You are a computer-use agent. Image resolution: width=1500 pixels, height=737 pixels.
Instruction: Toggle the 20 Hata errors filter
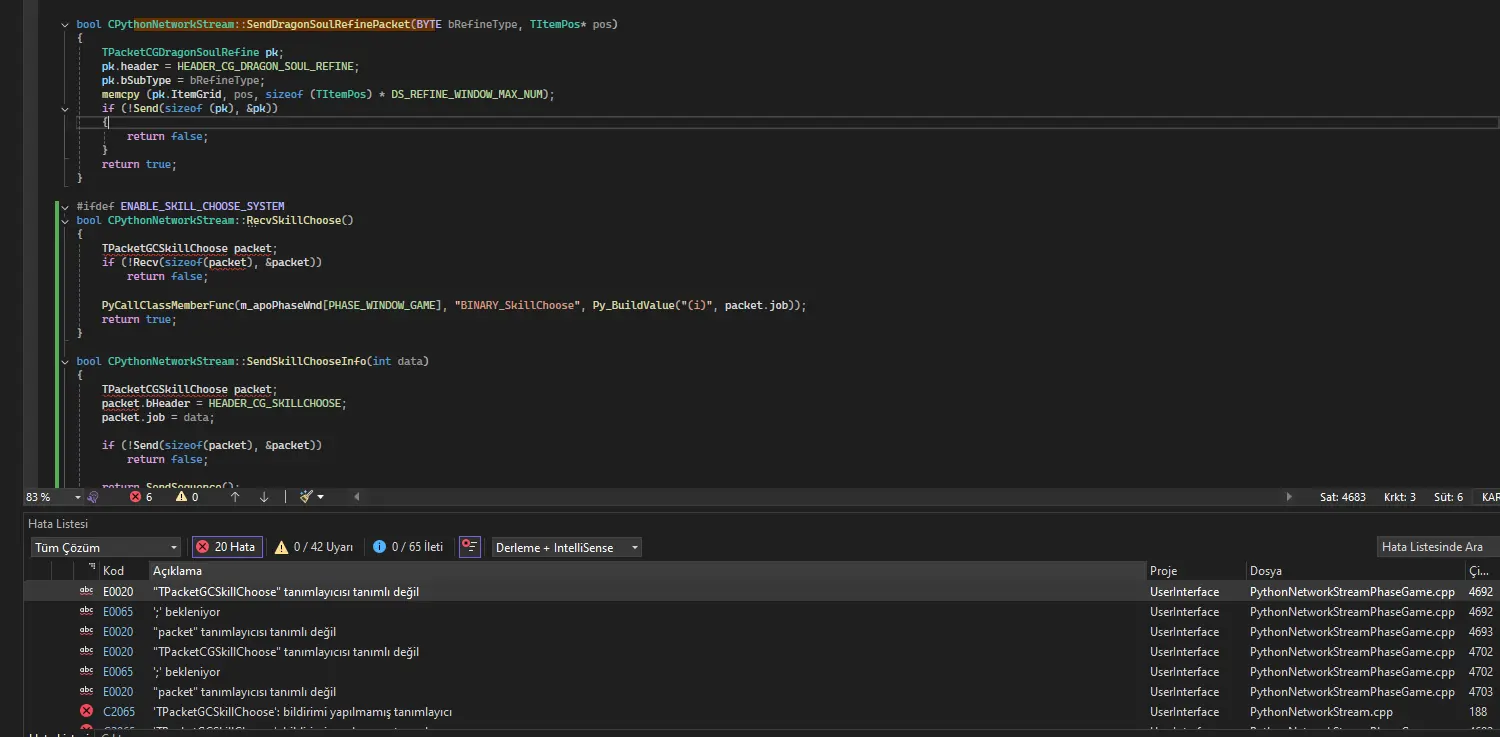pos(226,547)
